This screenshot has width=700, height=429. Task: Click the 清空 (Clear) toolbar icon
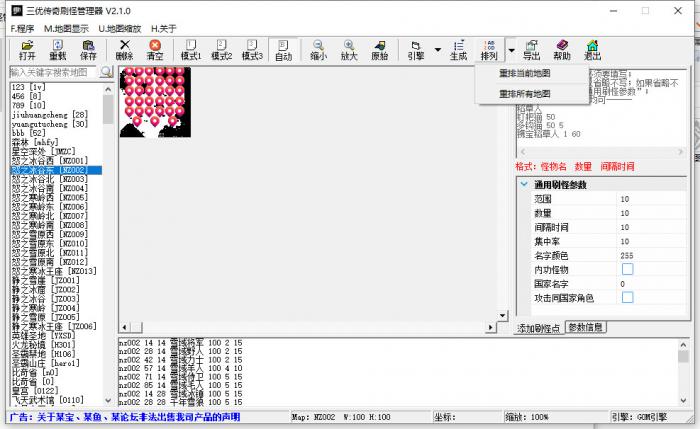(x=155, y=50)
